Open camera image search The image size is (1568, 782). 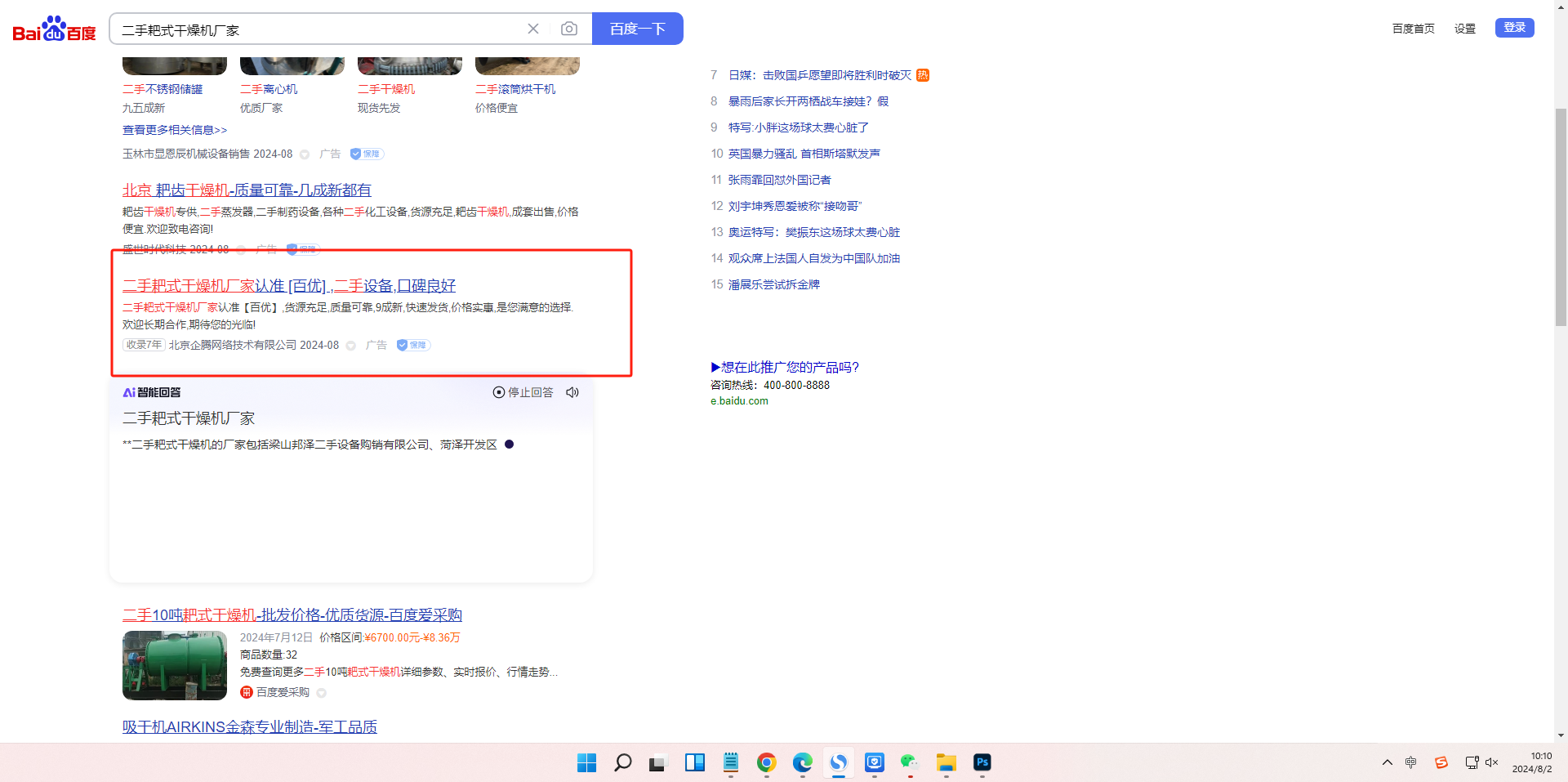[569, 29]
